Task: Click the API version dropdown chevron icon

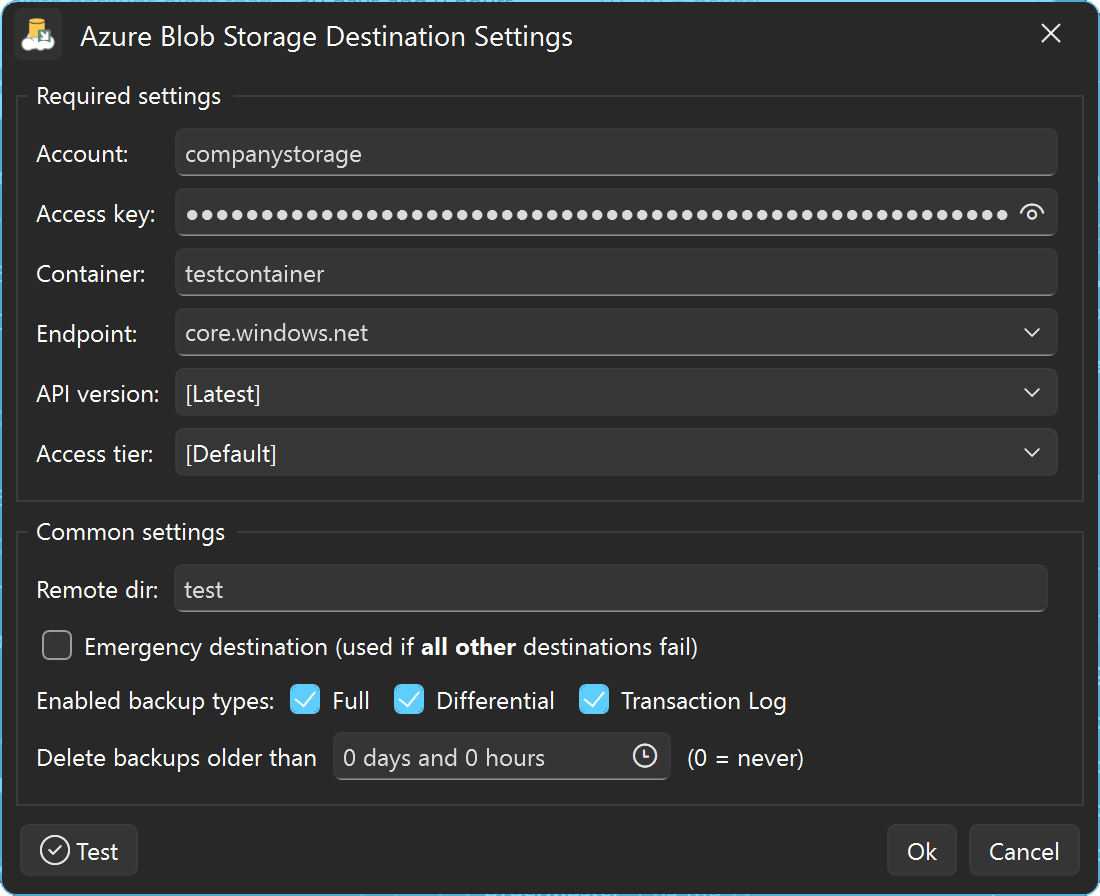Action: tap(1031, 392)
